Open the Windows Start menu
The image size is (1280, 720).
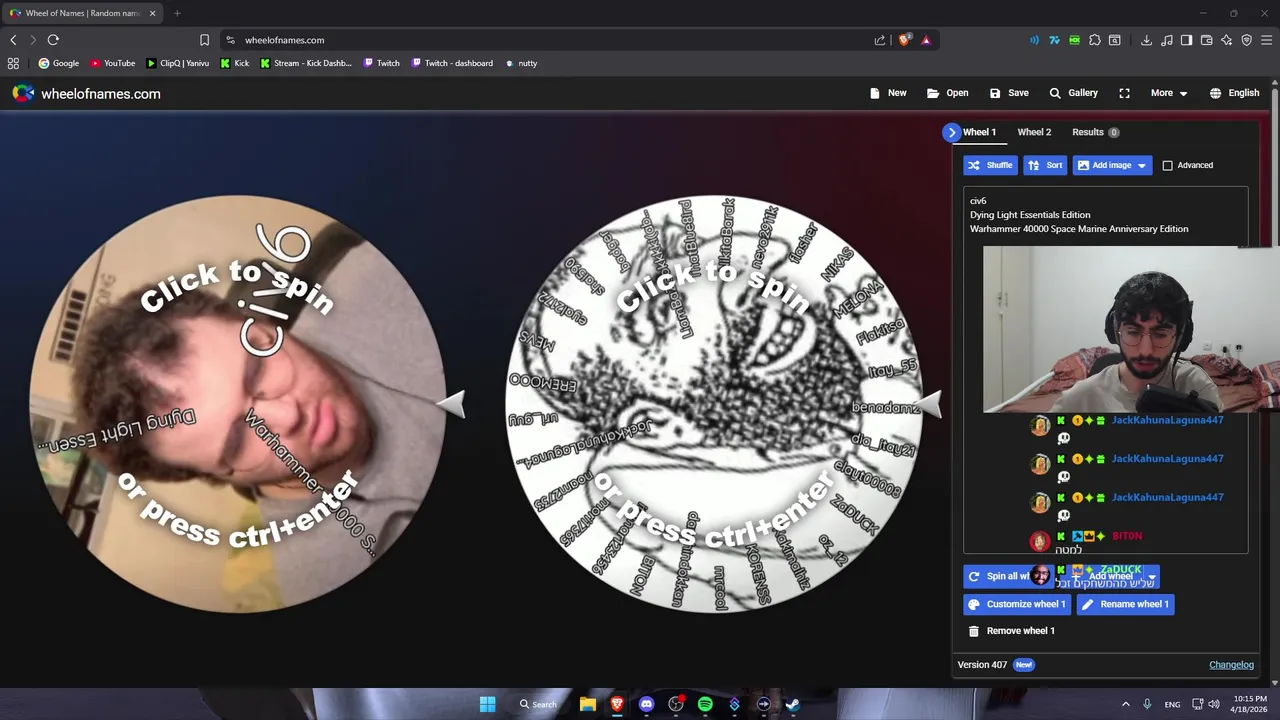[487, 704]
